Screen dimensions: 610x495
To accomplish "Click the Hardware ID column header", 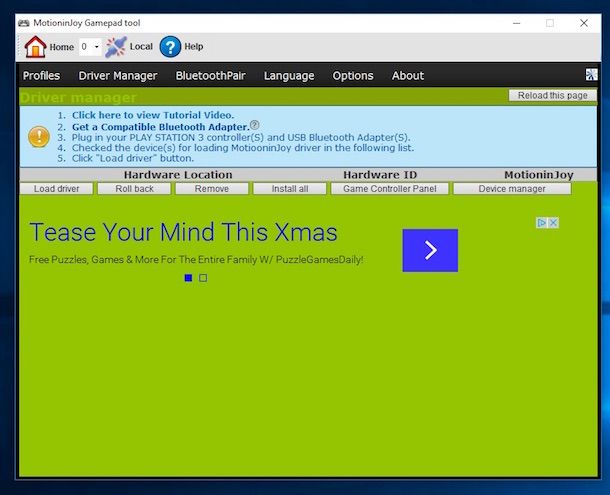I will [x=380, y=175].
